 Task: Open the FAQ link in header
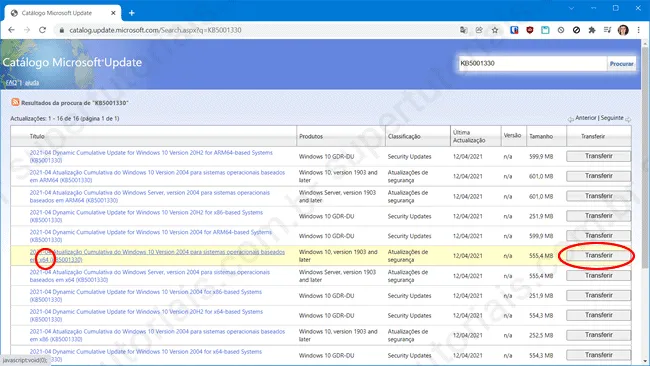[12, 82]
